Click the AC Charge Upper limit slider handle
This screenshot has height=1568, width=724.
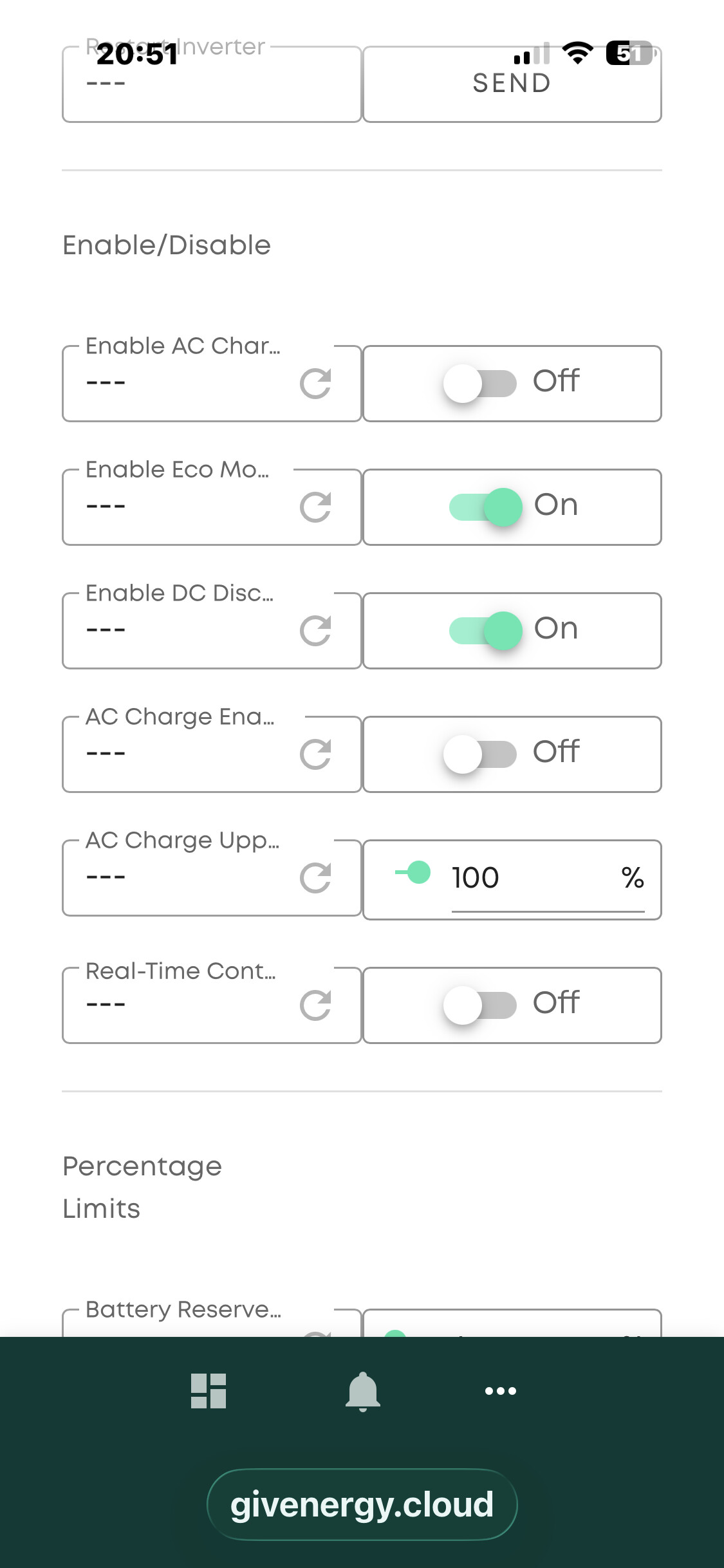419,873
